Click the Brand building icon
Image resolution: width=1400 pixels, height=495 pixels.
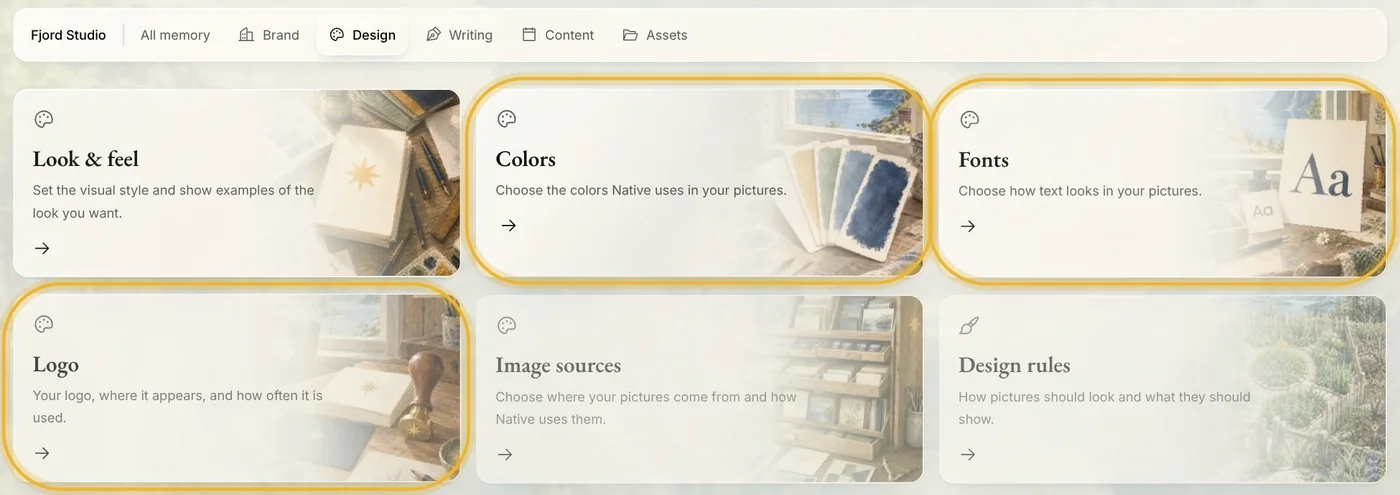pyautogui.click(x=247, y=35)
